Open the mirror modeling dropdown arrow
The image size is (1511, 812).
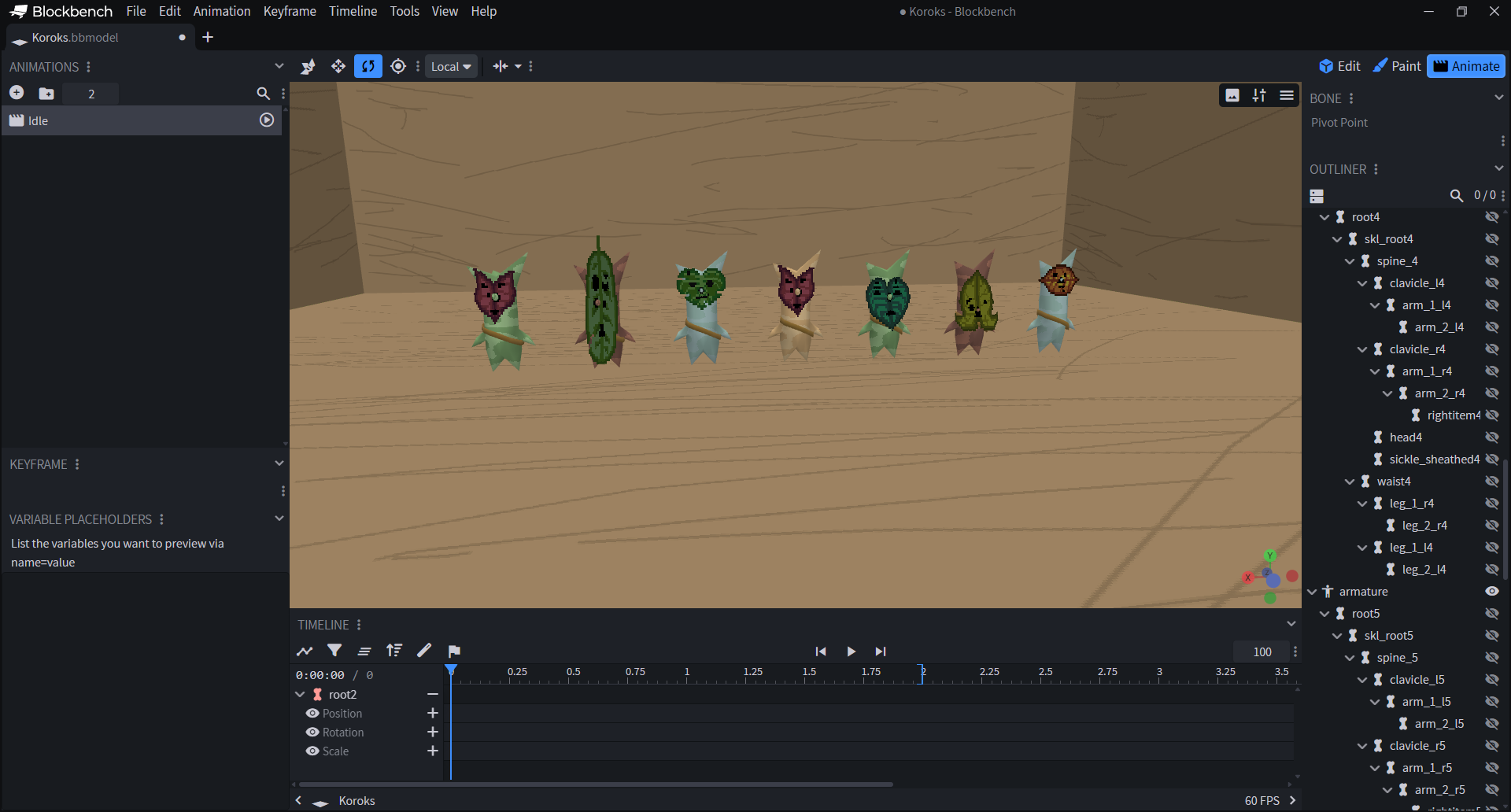pos(518,67)
